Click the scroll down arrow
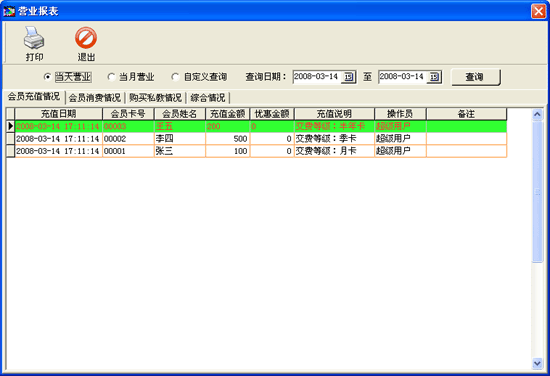The image size is (550, 376). (537, 363)
